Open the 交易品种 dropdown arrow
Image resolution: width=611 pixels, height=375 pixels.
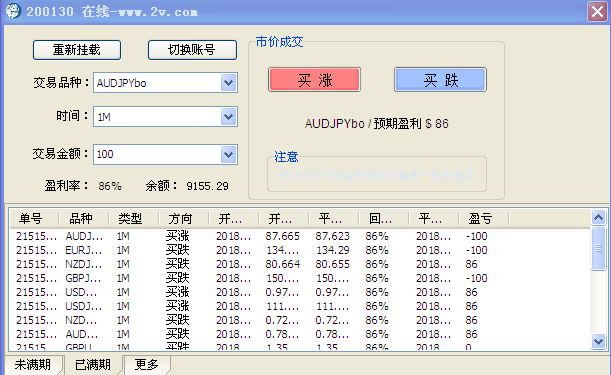pos(228,83)
